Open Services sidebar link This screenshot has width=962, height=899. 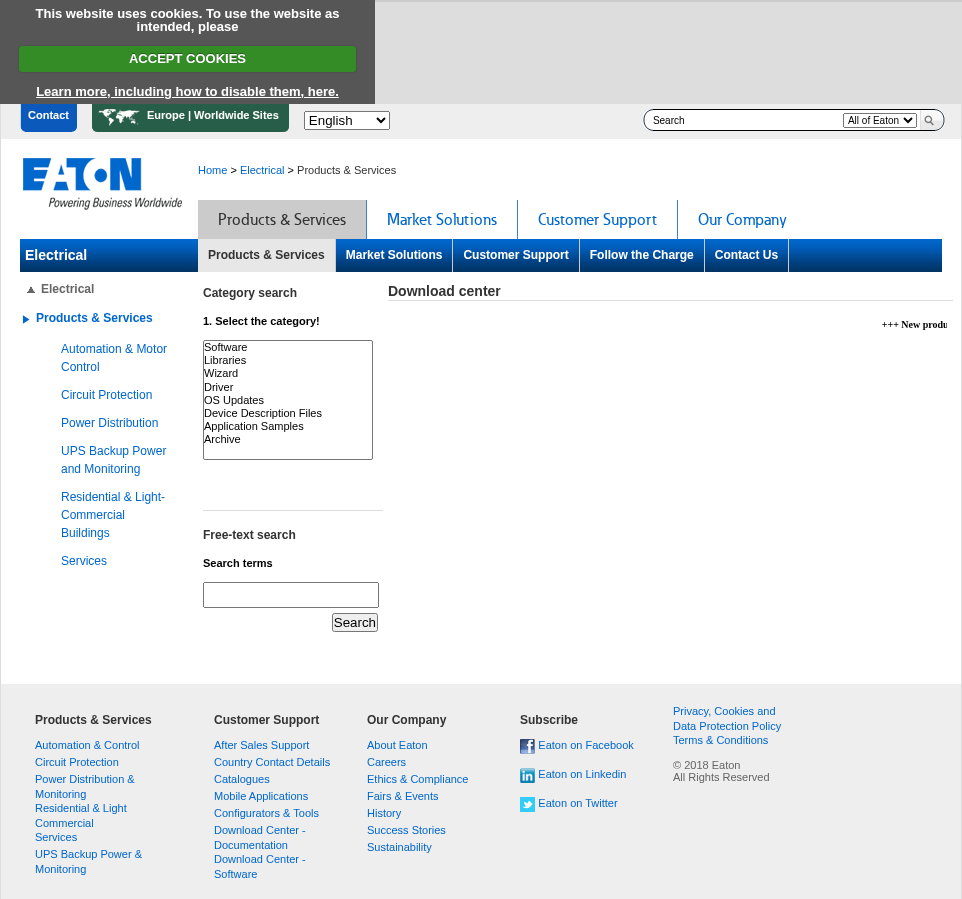83,561
